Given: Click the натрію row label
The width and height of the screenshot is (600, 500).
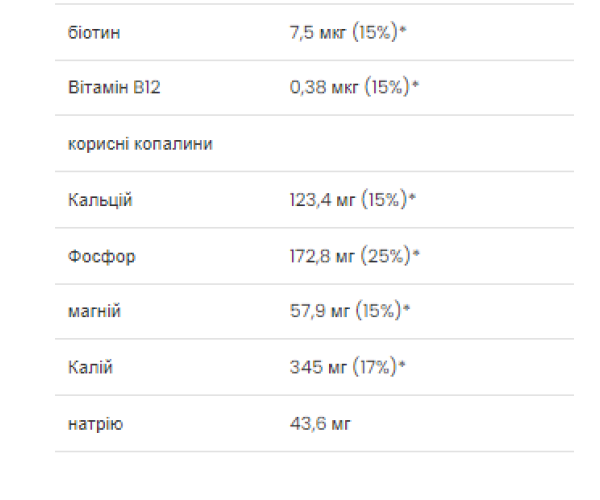Looking at the screenshot, I should click(x=95, y=424).
